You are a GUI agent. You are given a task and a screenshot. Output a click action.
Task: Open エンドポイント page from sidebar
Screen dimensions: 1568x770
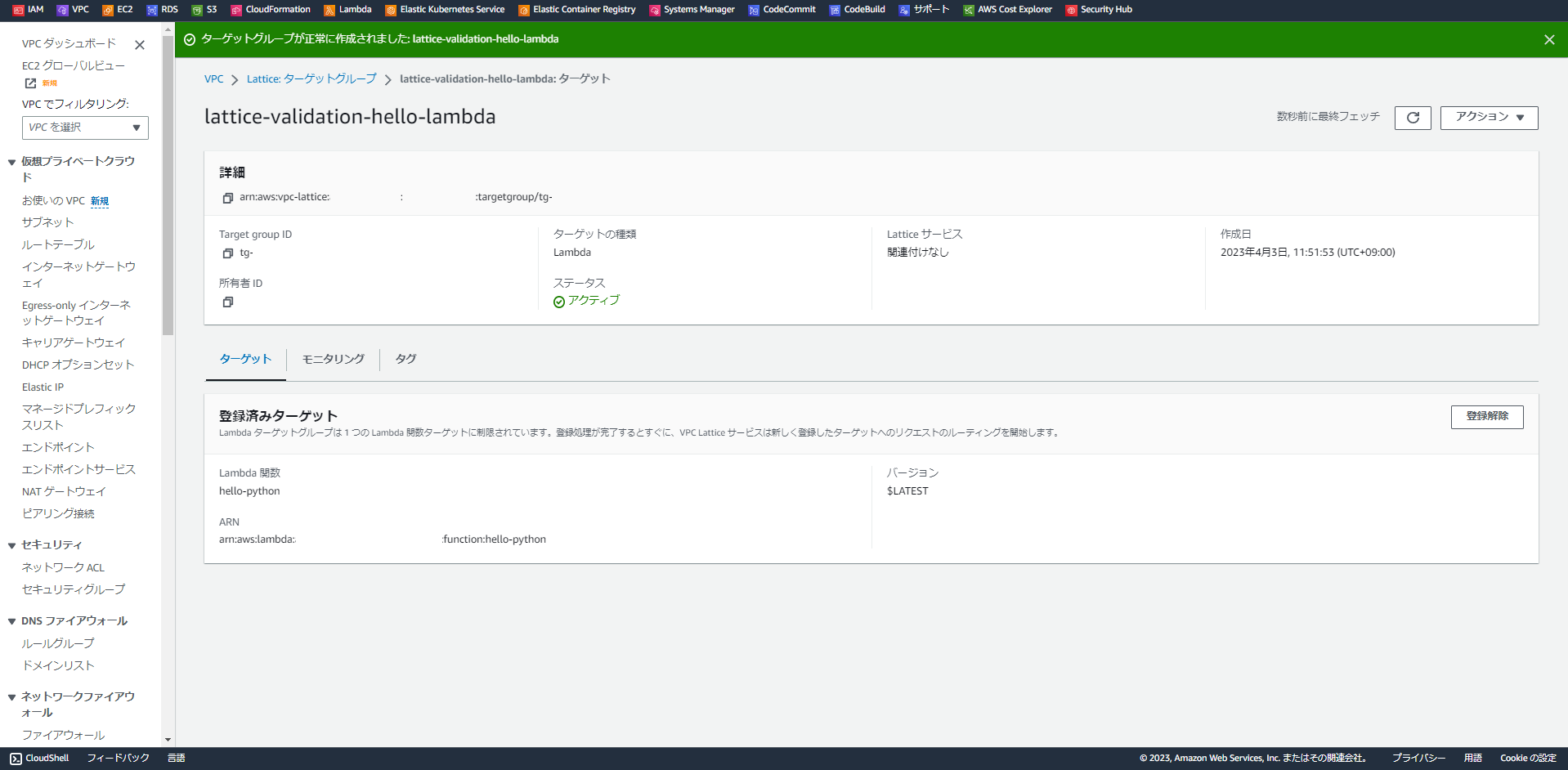pos(58,448)
